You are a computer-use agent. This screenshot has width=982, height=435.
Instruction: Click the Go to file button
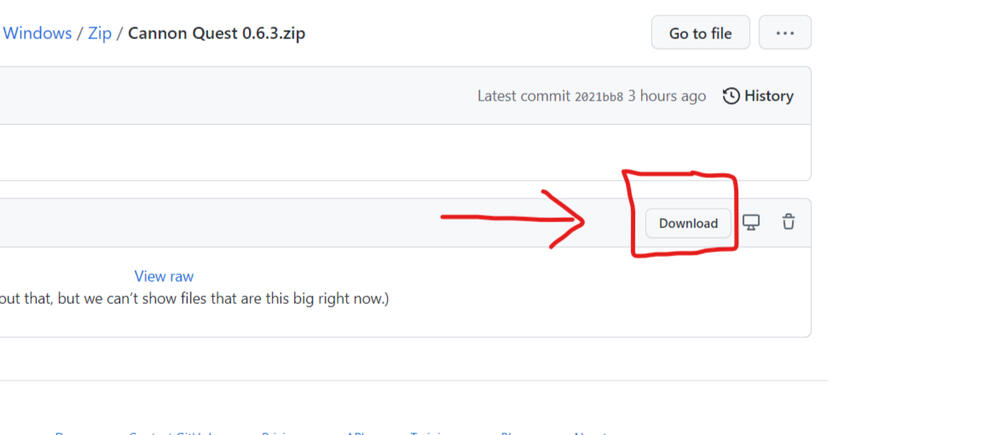point(700,33)
